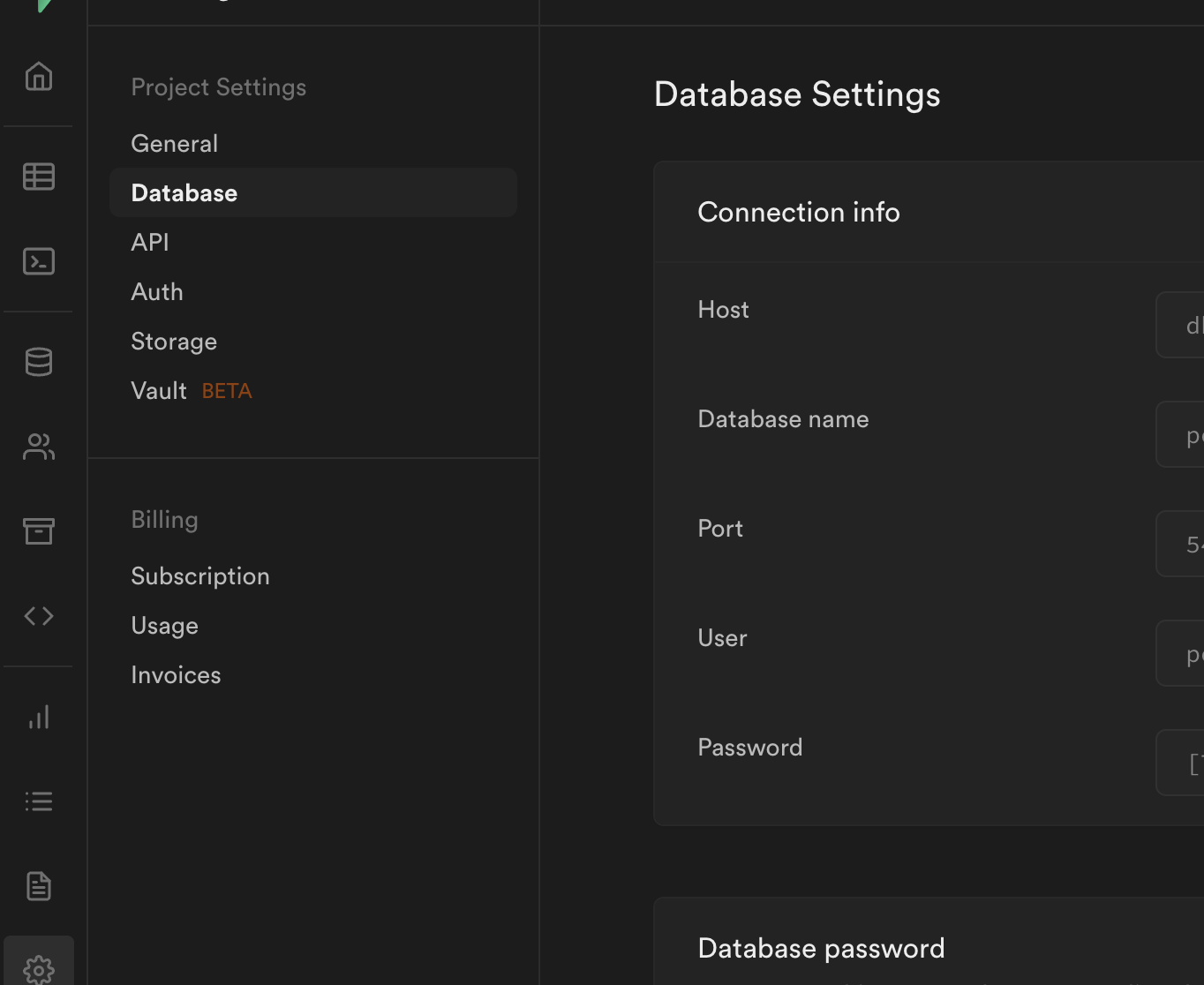This screenshot has height=985, width=1204.
Task: Open the Storage archive box icon
Action: pyautogui.click(x=38, y=530)
